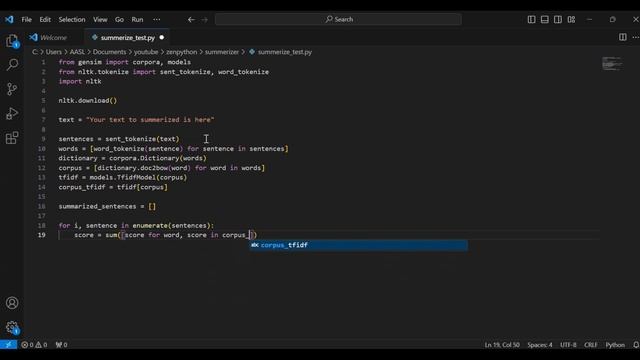Expand the hidden menus ellipsis
The height and width of the screenshot is (360, 640).
coord(157,19)
